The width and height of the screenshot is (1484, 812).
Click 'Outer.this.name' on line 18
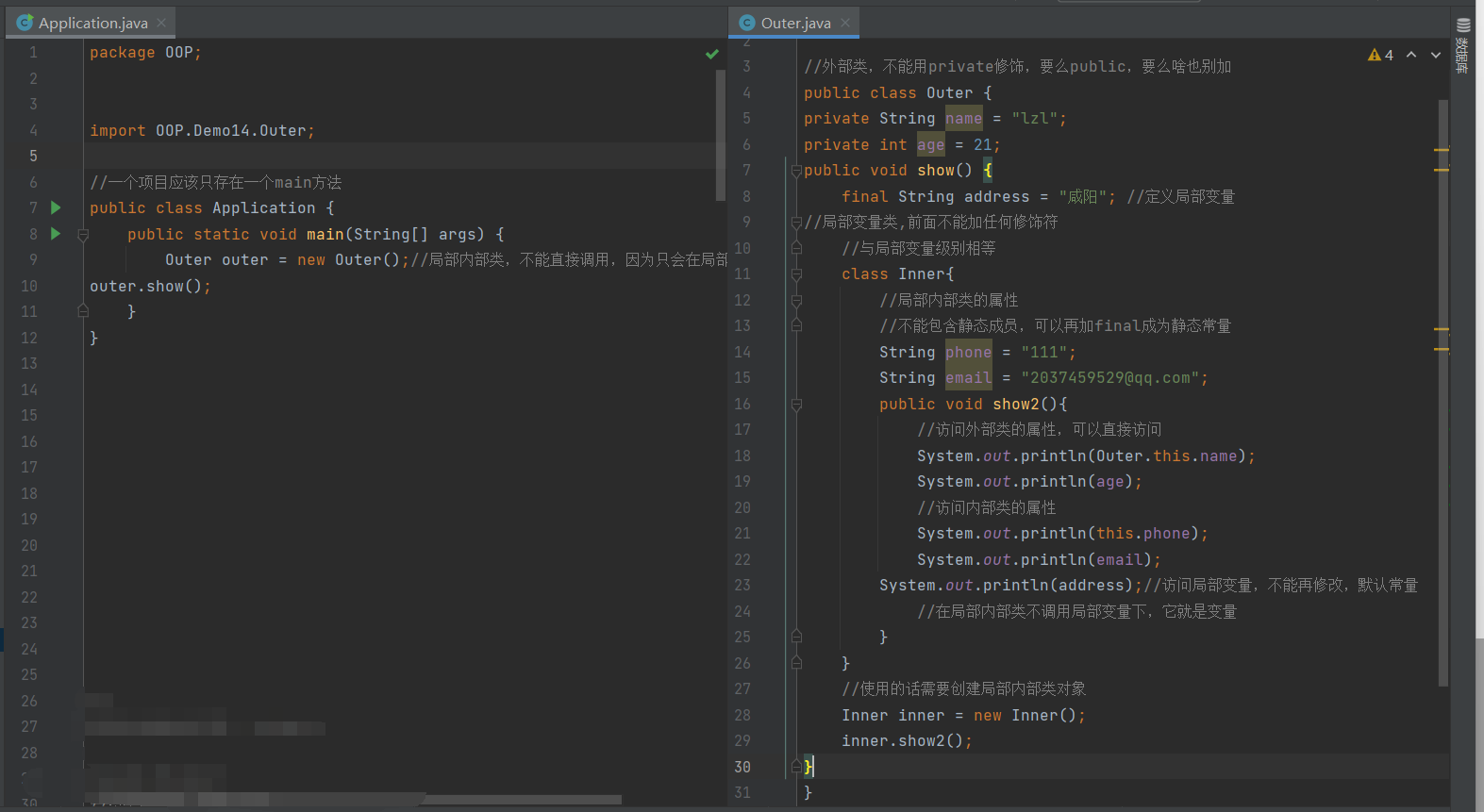1166,456
